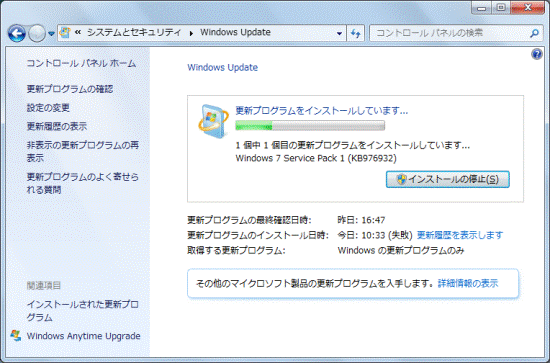Open 更新プログラムのよく寄せられる質問 link

pos(83,183)
